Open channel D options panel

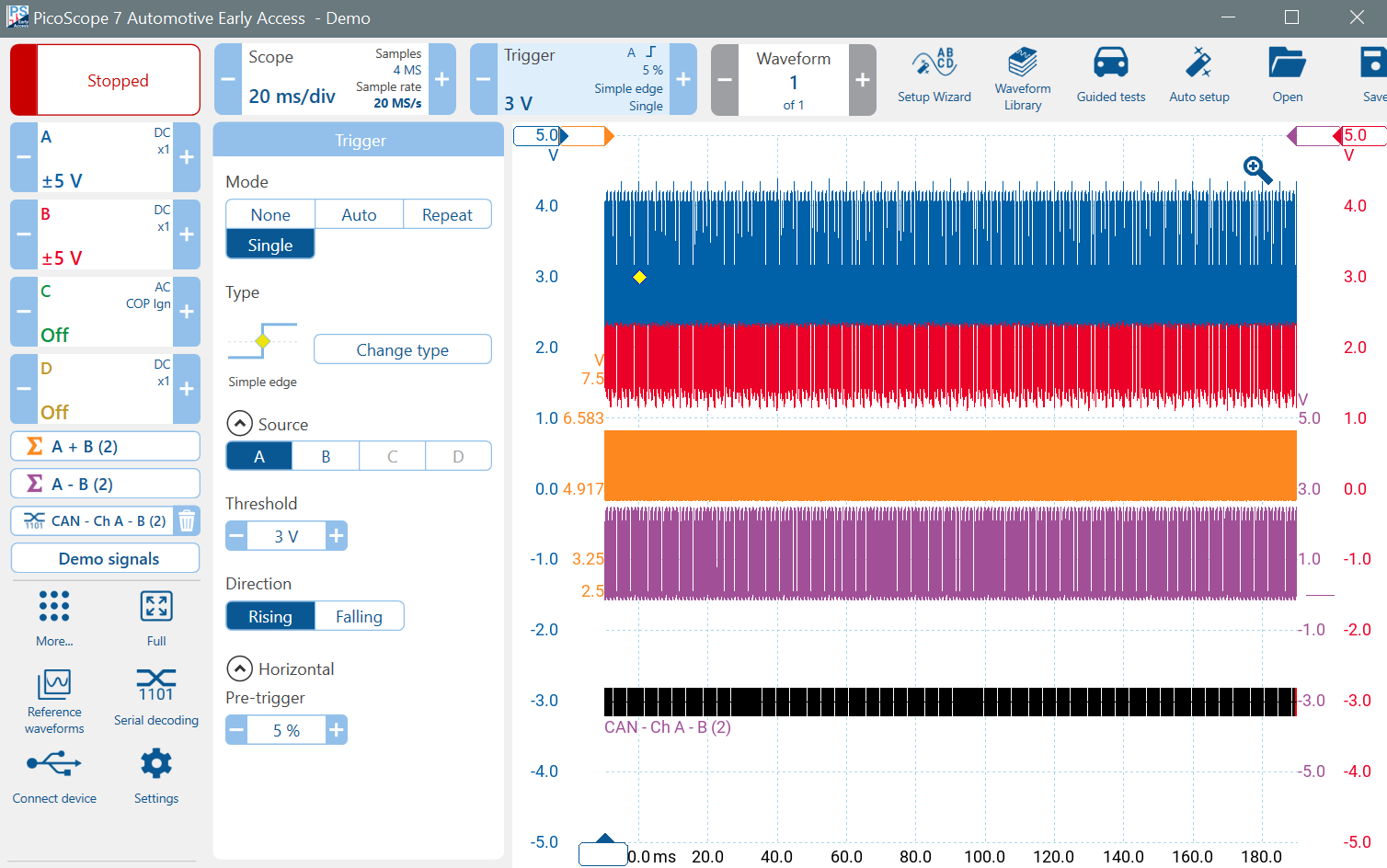tap(105, 389)
